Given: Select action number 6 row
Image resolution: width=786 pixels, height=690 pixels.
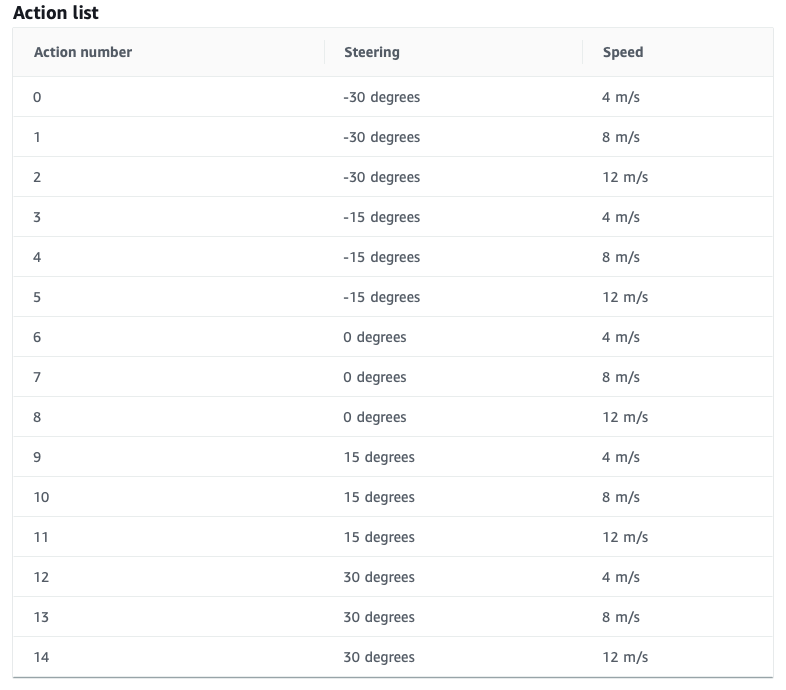Looking at the screenshot, I should [37, 337].
